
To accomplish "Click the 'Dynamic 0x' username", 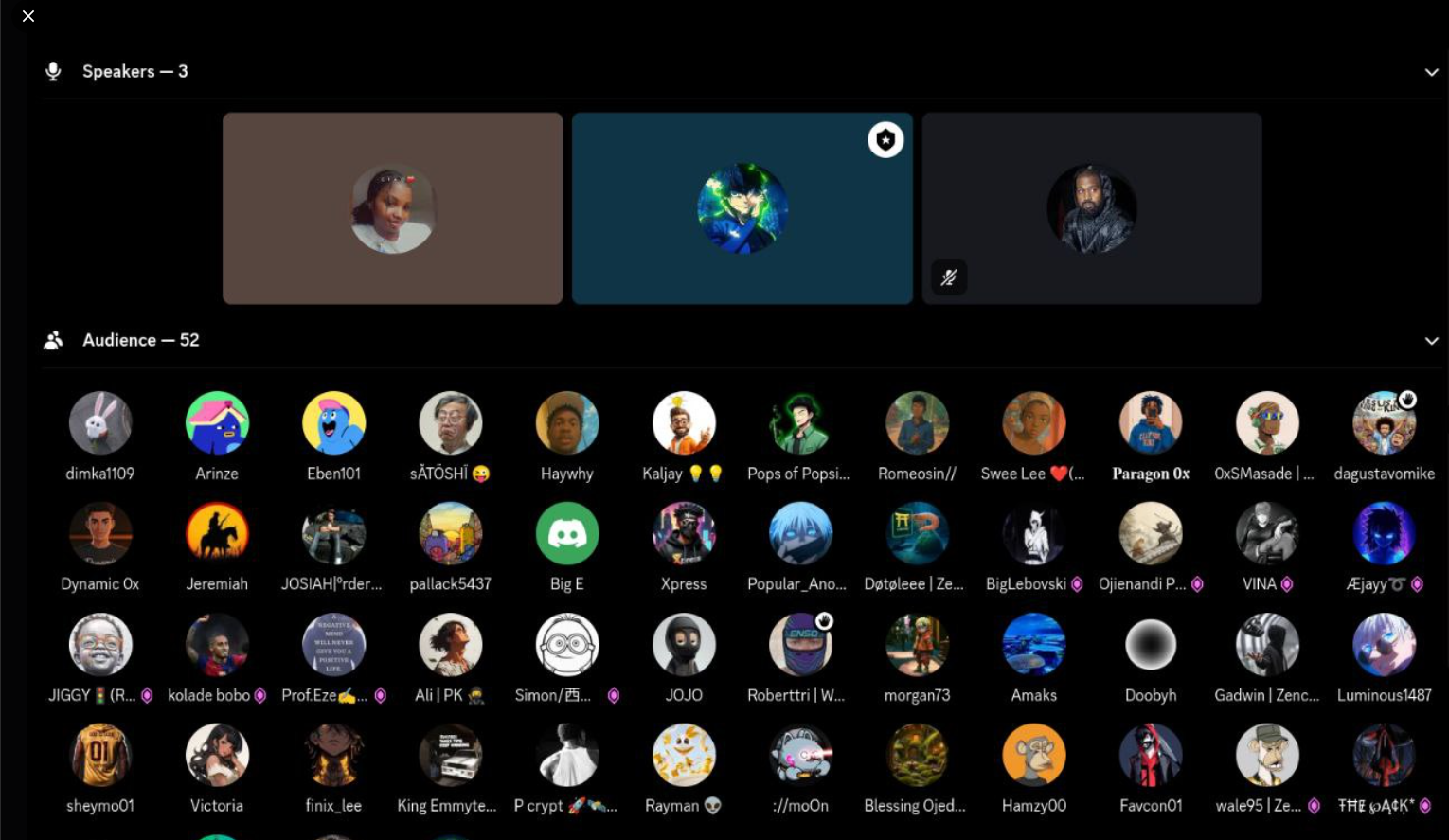I will coord(100,584).
